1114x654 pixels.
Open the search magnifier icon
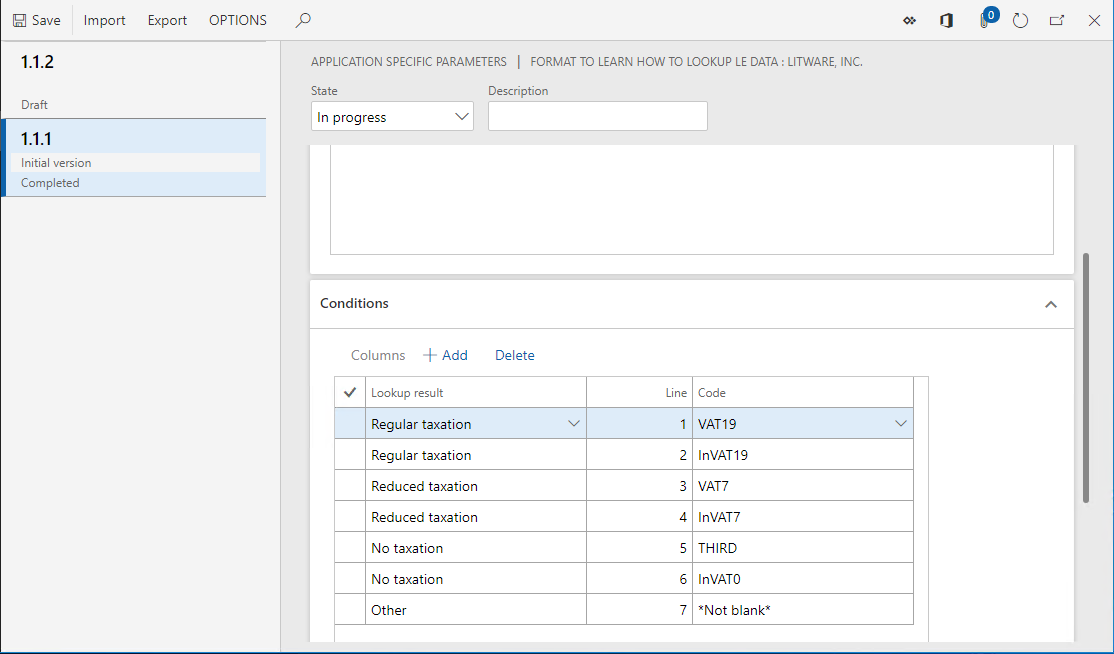tap(303, 21)
